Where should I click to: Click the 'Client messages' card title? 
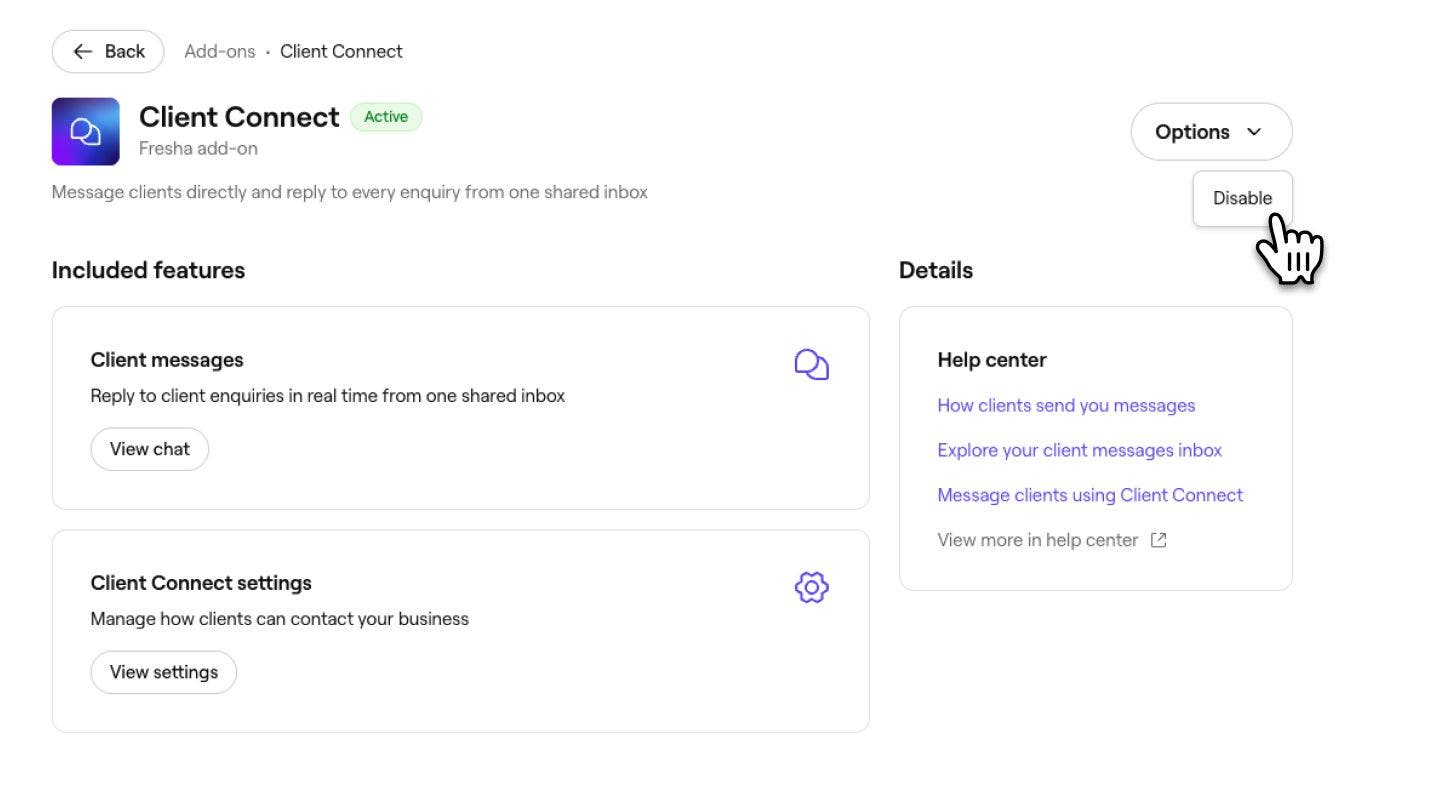tap(167, 360)
